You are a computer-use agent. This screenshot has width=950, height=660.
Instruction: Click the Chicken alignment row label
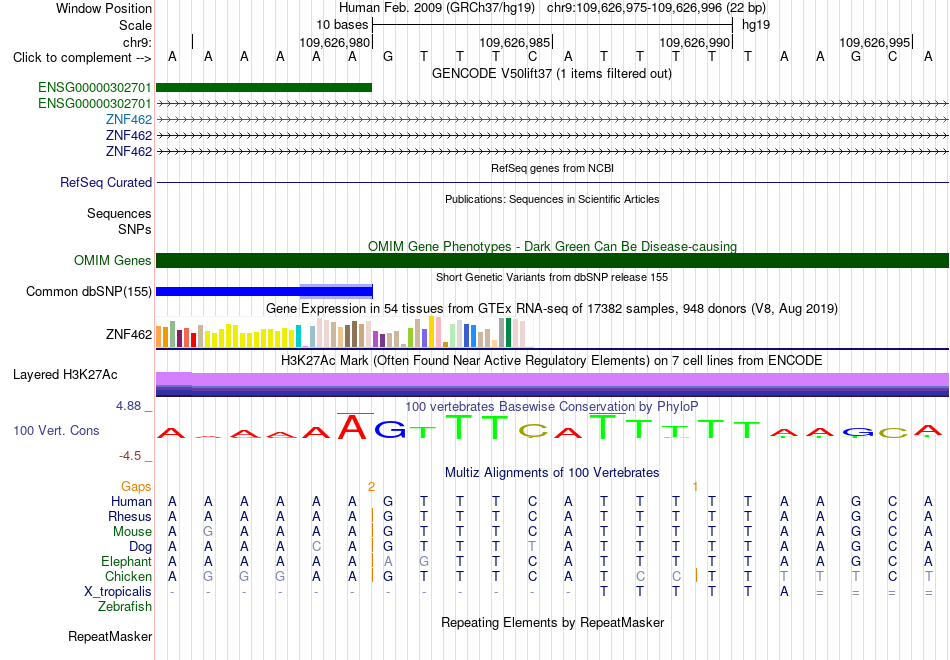pos(128,576)
